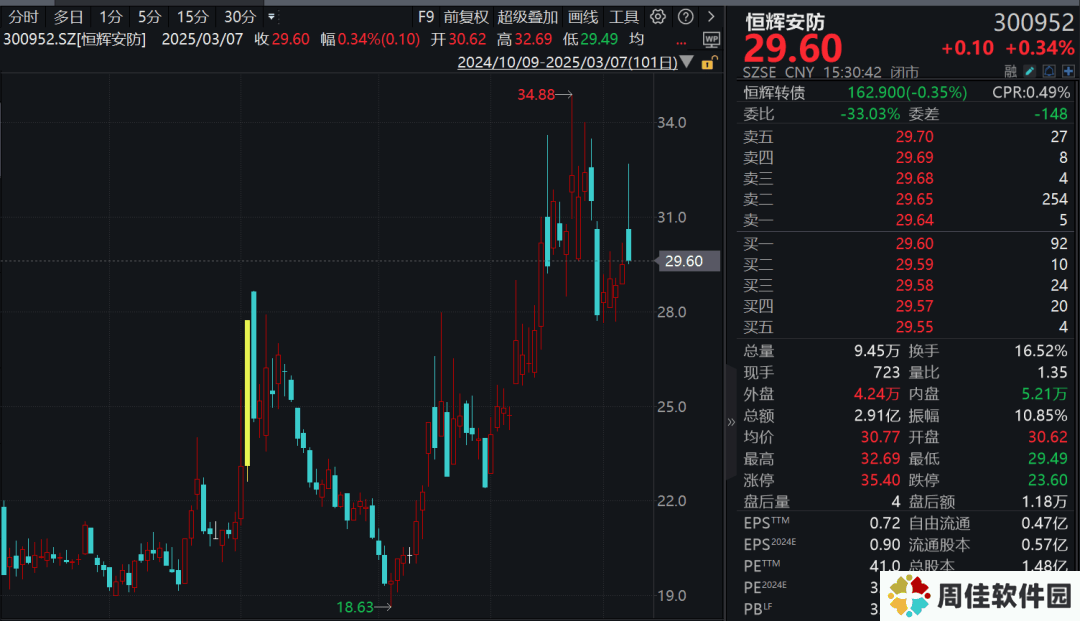Click the 涨停 35.40 value

[880, 480]
